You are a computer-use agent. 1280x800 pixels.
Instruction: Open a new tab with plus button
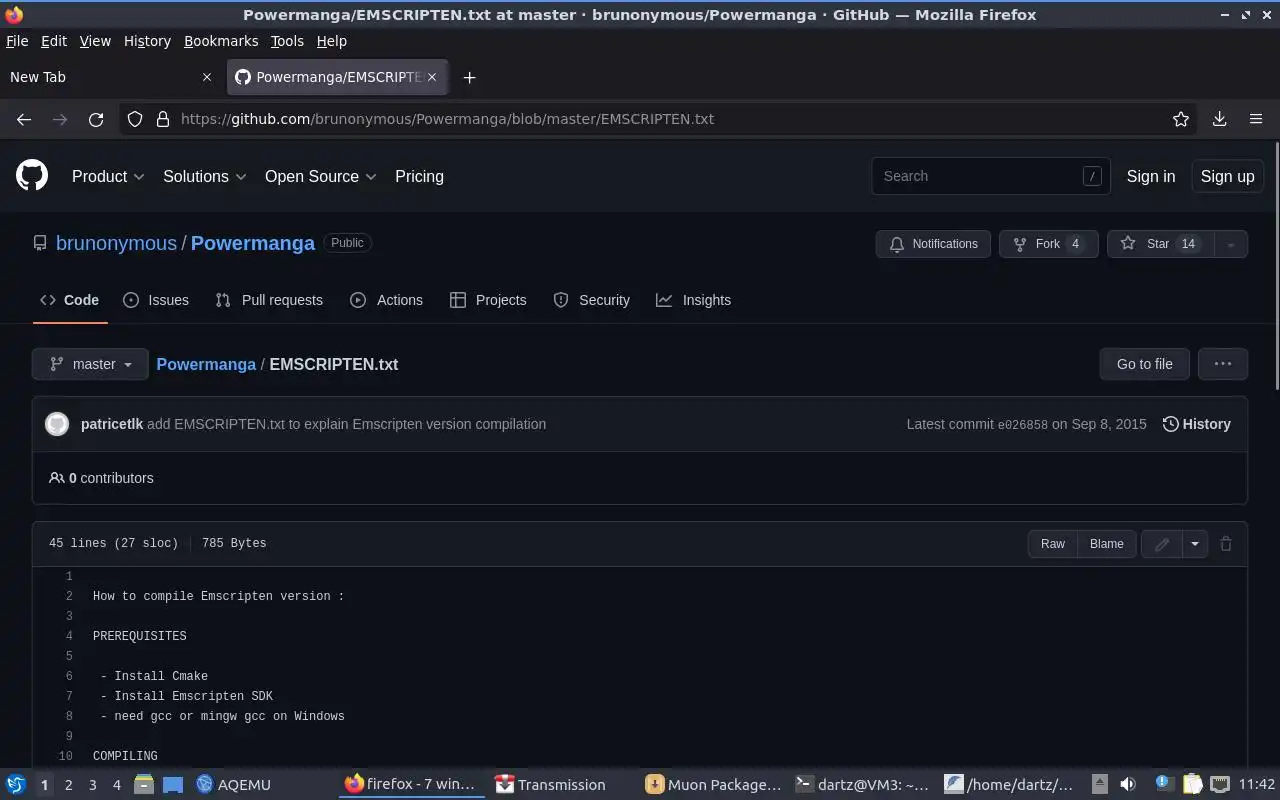coord(469,77)
